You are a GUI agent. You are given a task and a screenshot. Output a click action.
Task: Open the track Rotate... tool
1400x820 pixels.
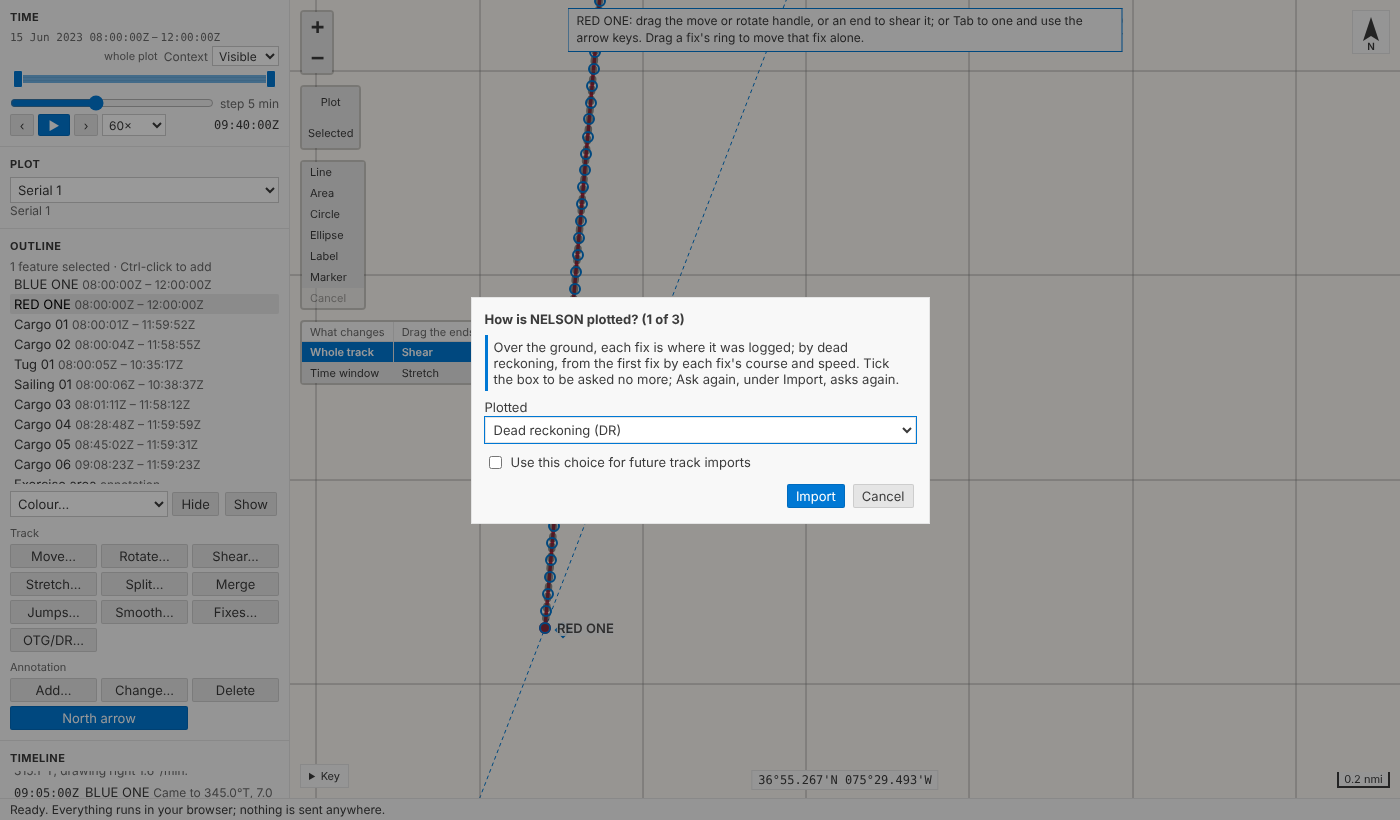pos(144,556)
